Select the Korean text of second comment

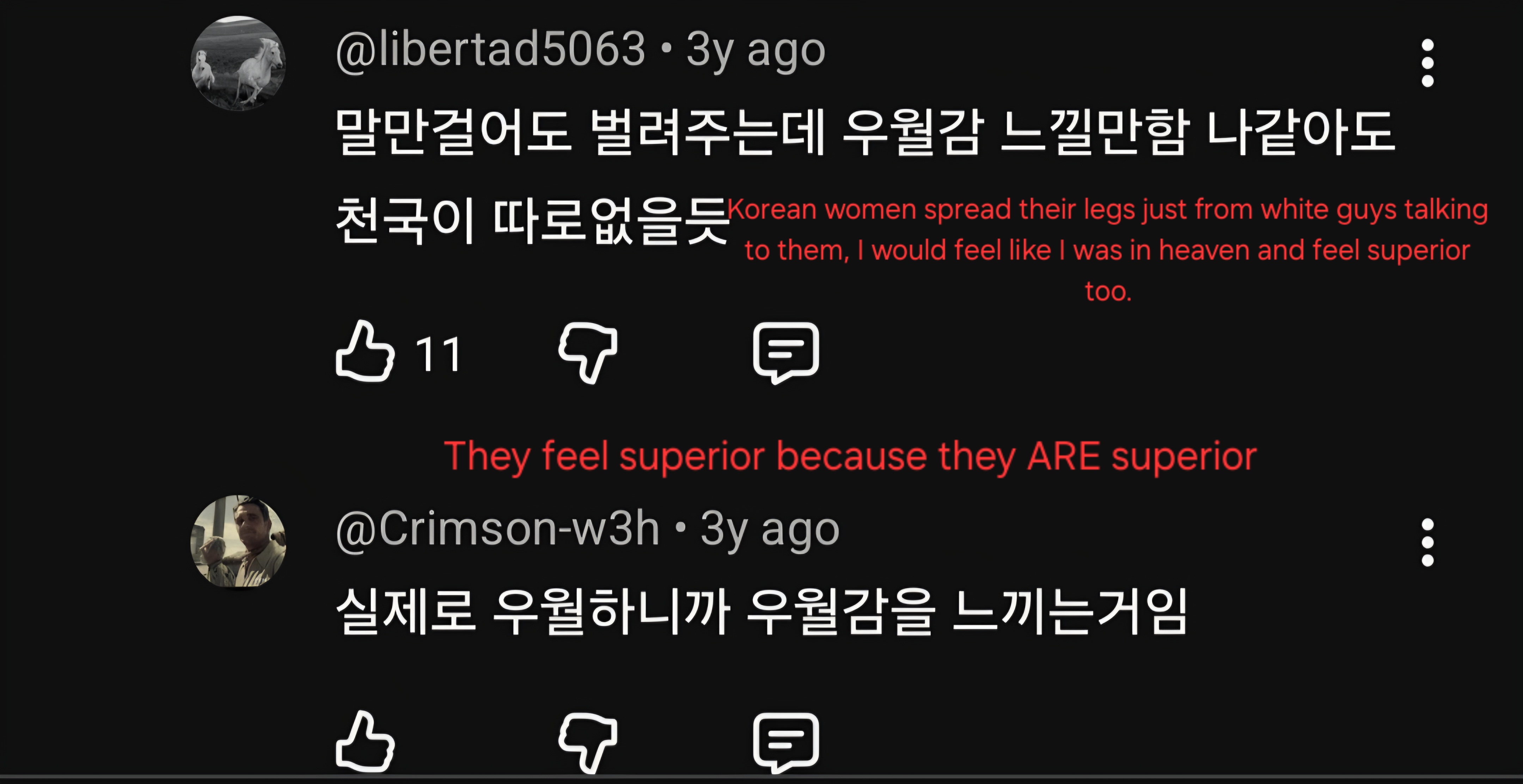[x=761, y=611]
